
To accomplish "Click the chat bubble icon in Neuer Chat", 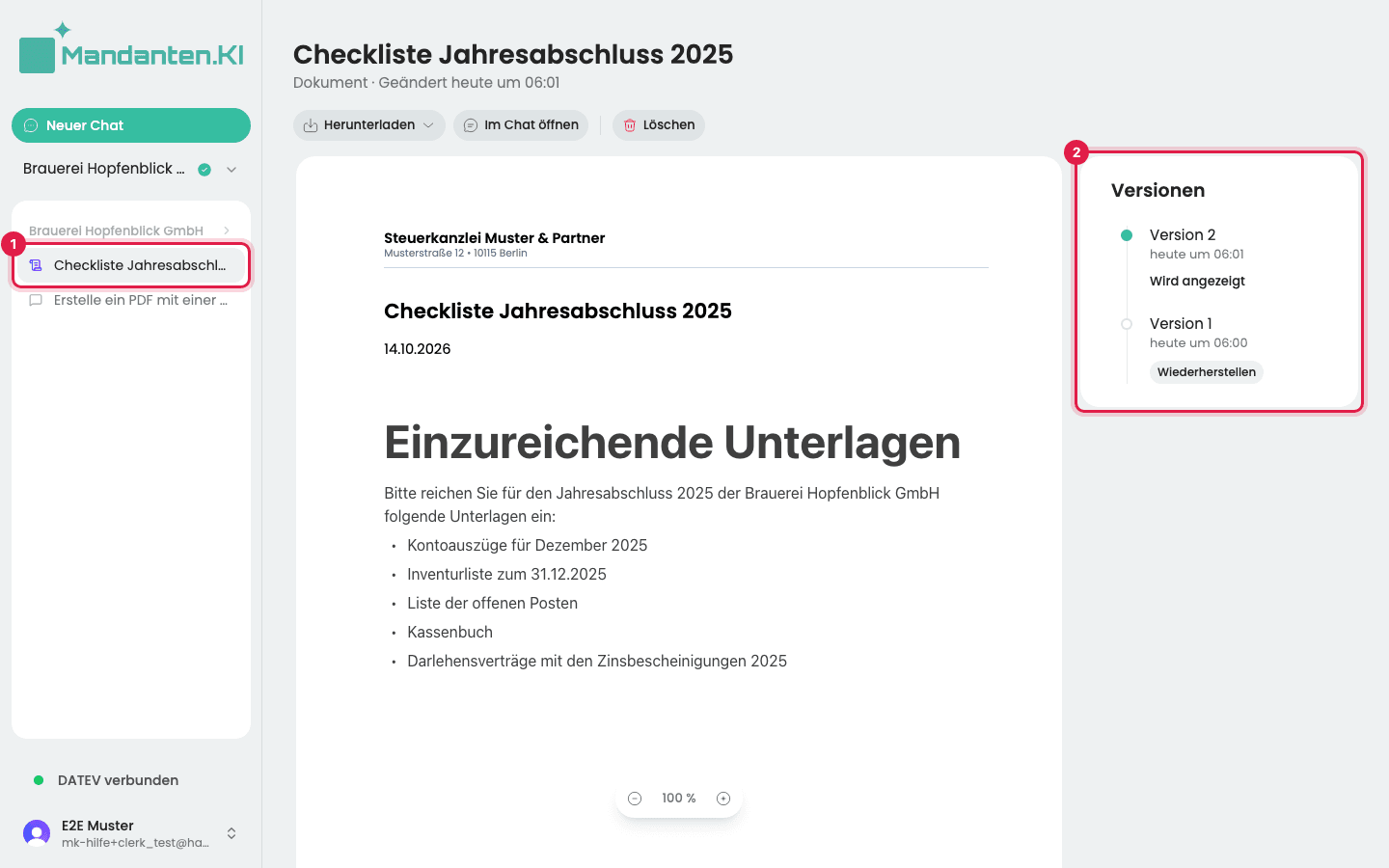I will [30, 125].
